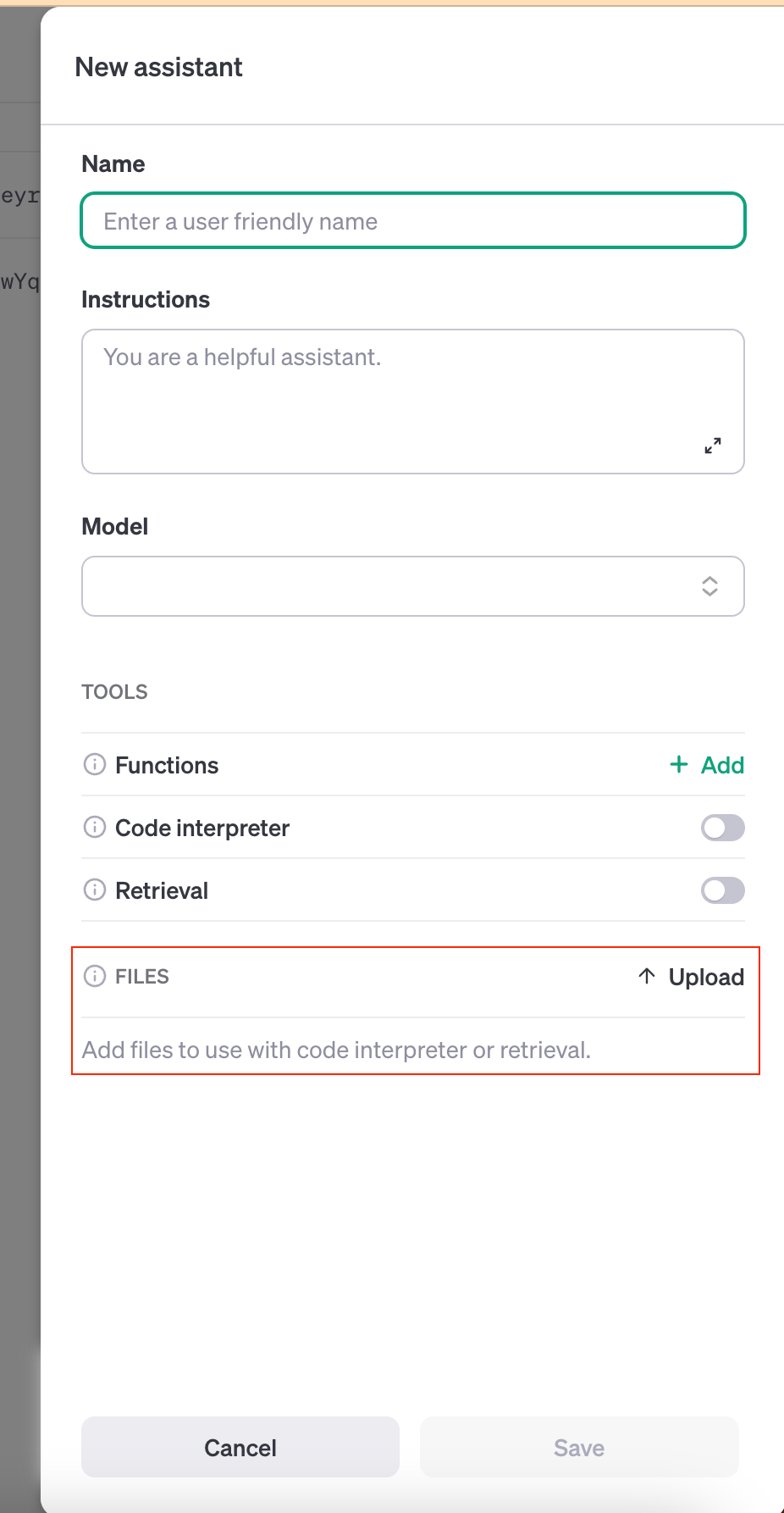Click the "Code interpreter" label text

(x=202, y=828)
